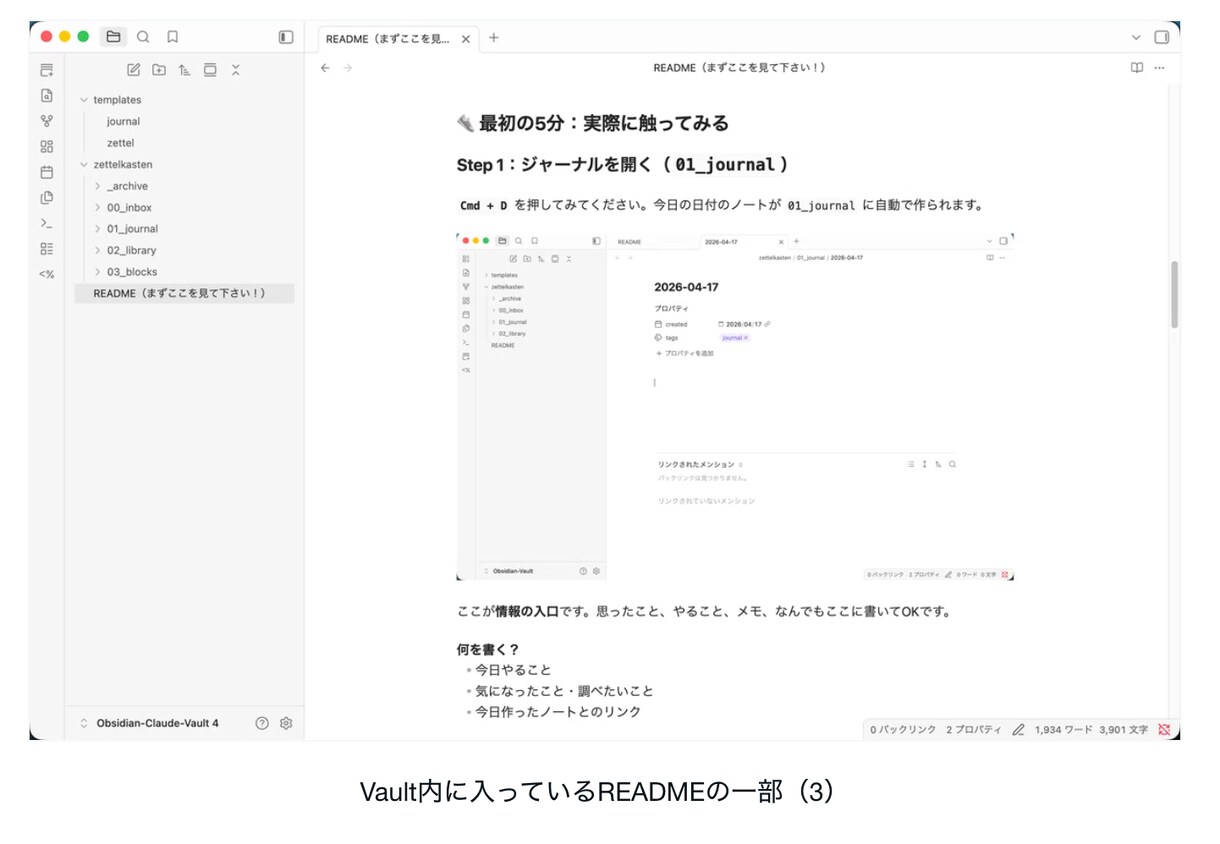Viewport: 1220px width, 844px height.
Task: Click the 1,934 ワード word count
Action: pyautogui.click(x=1063, y=730)
